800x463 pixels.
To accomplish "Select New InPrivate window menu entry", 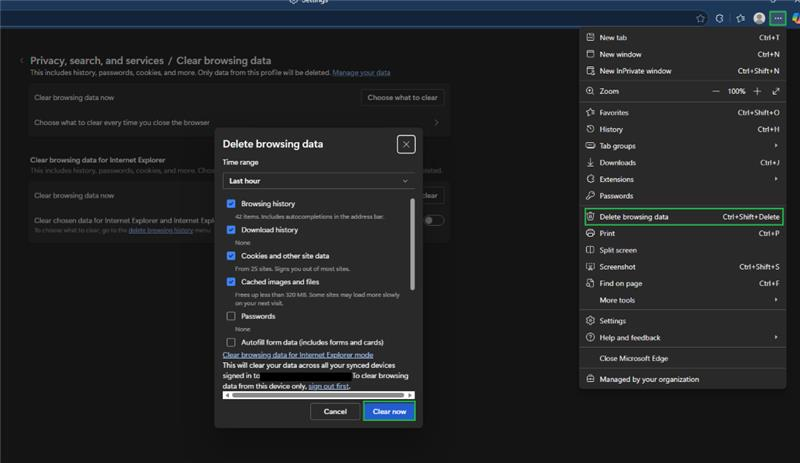I will tap(683, 71).
